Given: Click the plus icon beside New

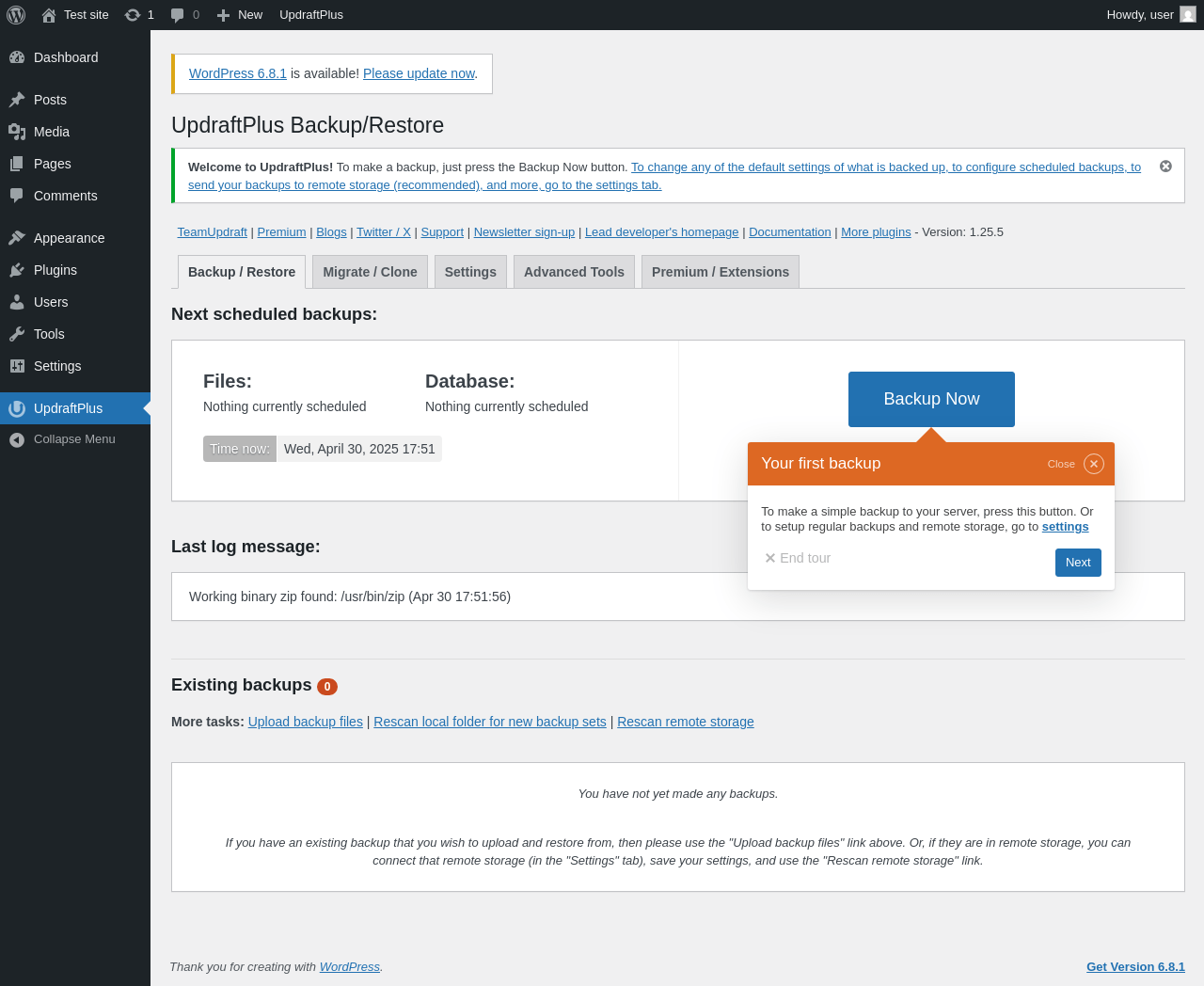Looking at the screenshot, I should pyautogui.click(x=223, y=15).
